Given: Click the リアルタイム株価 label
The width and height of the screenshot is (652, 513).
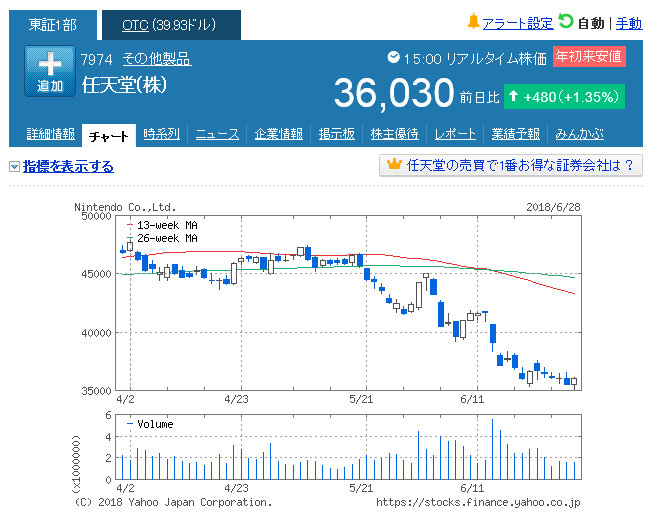Looking at the screenshot, I should pyautogui.click(x=496, y=59).
